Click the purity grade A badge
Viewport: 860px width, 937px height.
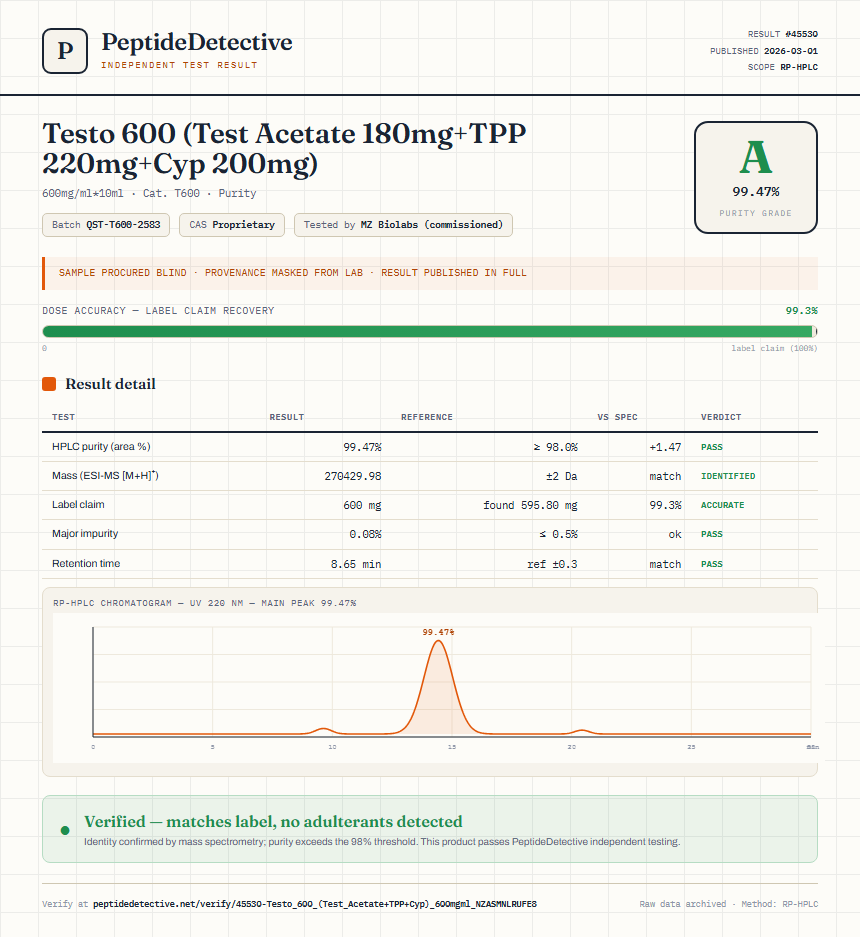click(755, 177)
